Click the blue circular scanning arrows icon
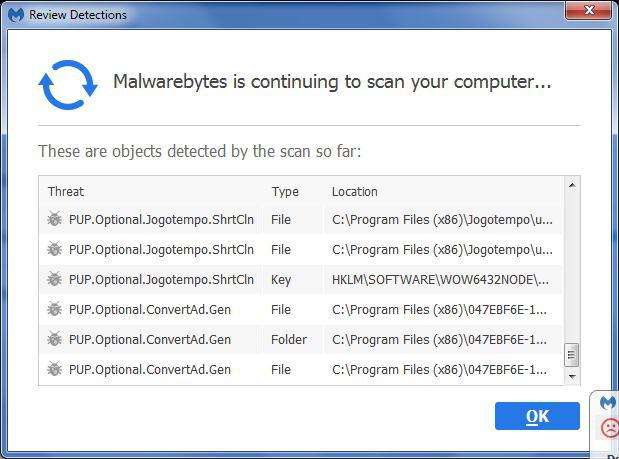This screenshot has width=619, height=459. 68,85
